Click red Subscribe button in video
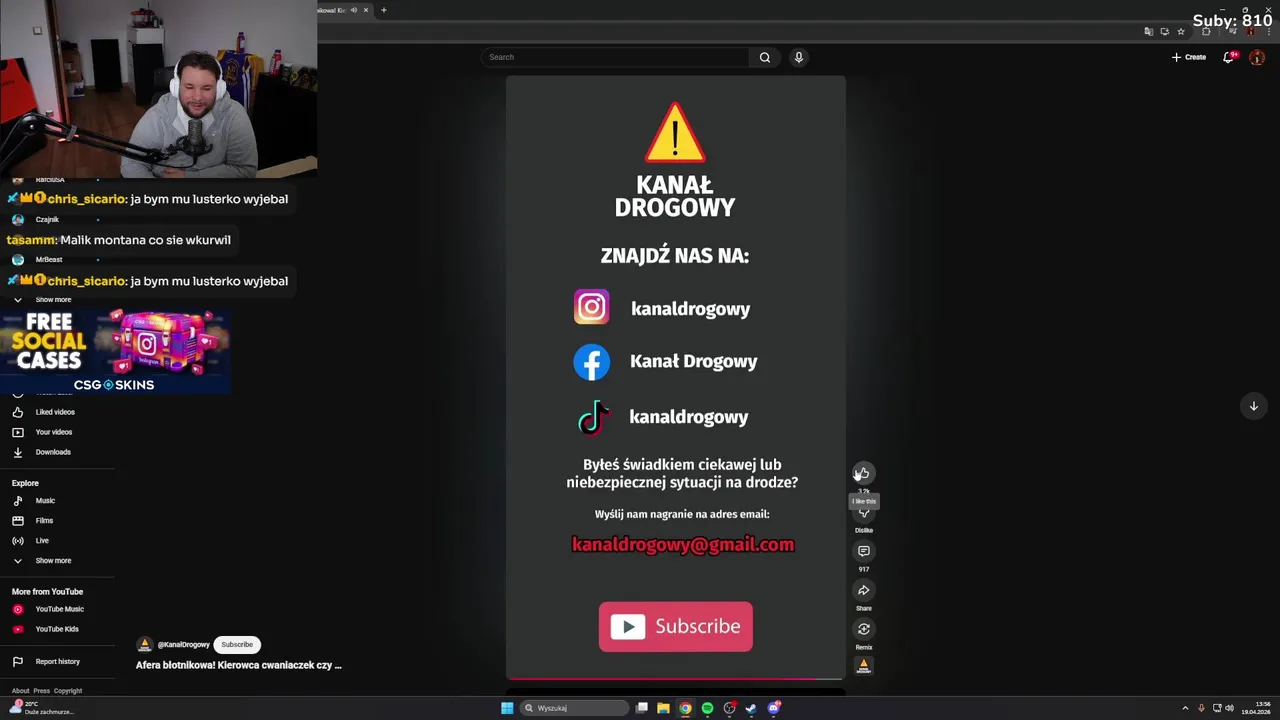1280x720 pixels. pyautogui.click(x=676, y=627)
